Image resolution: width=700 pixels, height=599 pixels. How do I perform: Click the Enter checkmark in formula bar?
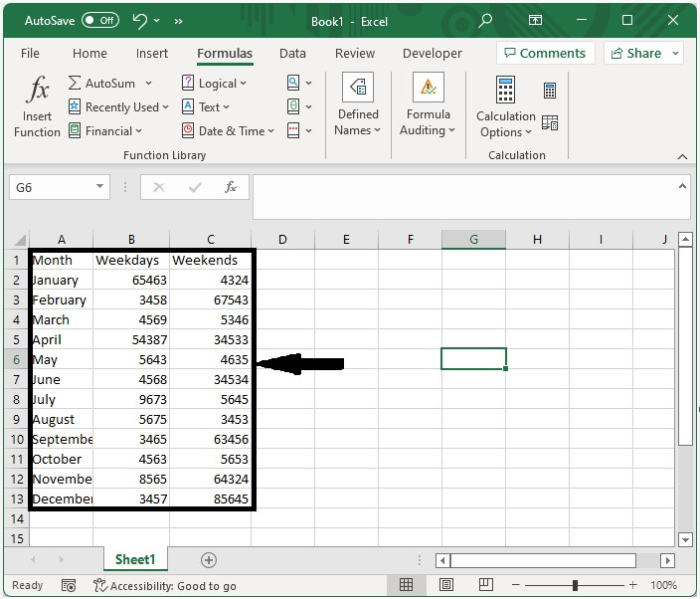[x=195, y=187]
